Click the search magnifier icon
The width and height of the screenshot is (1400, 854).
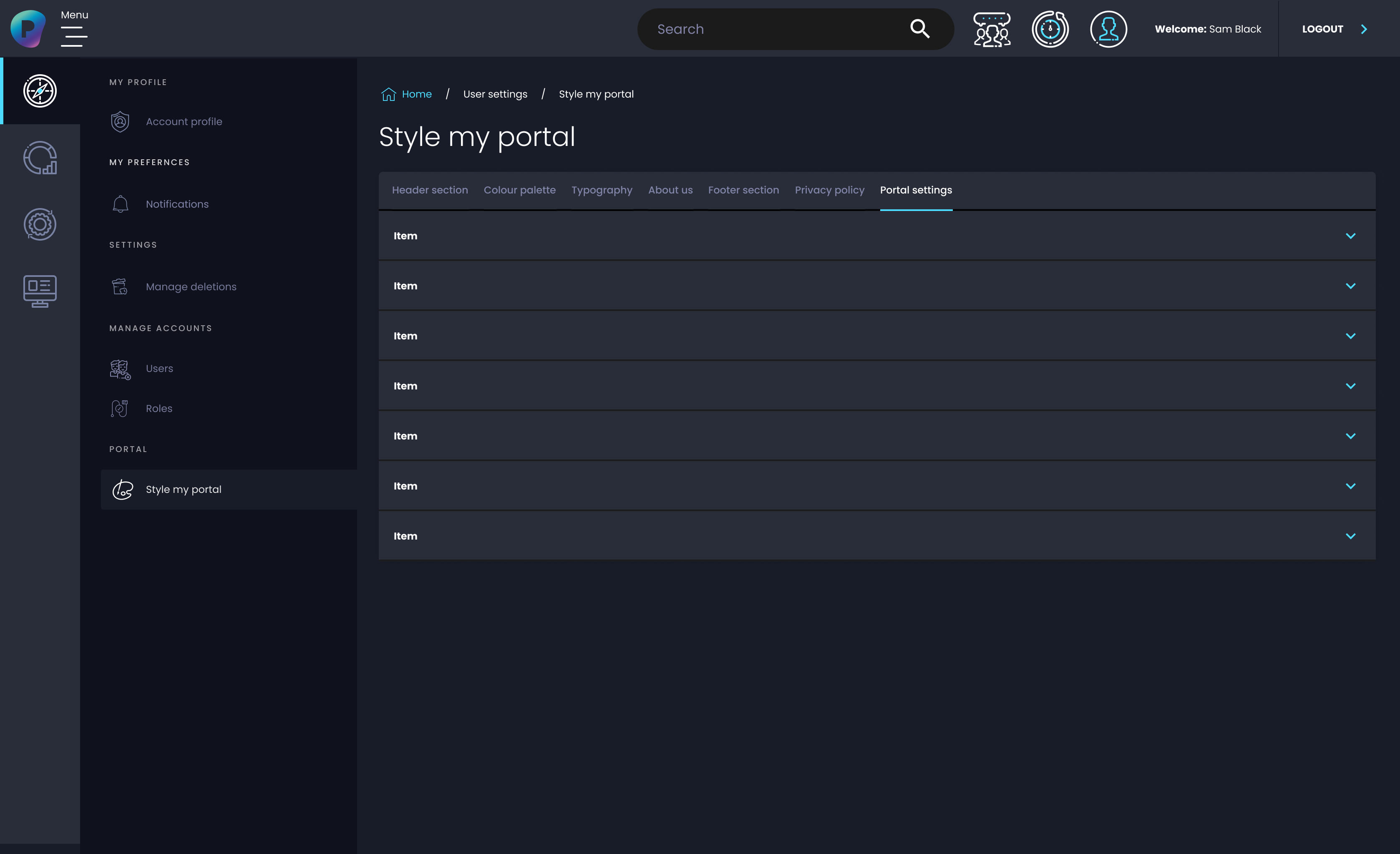point(919,29)
